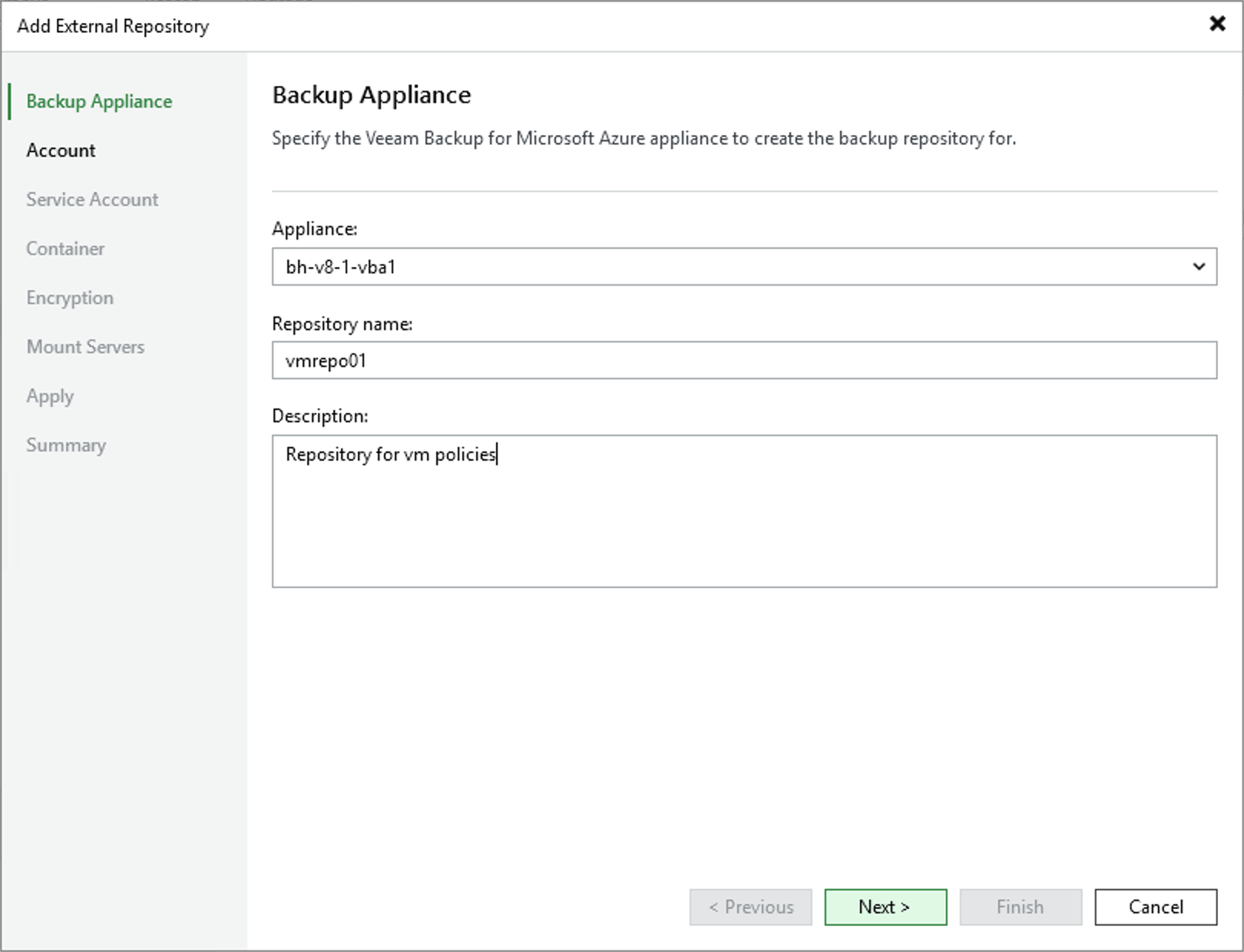Screen dimensions: 1244x952
Task: Click the 'Add External Repository' window title
Action: point(113,26)
